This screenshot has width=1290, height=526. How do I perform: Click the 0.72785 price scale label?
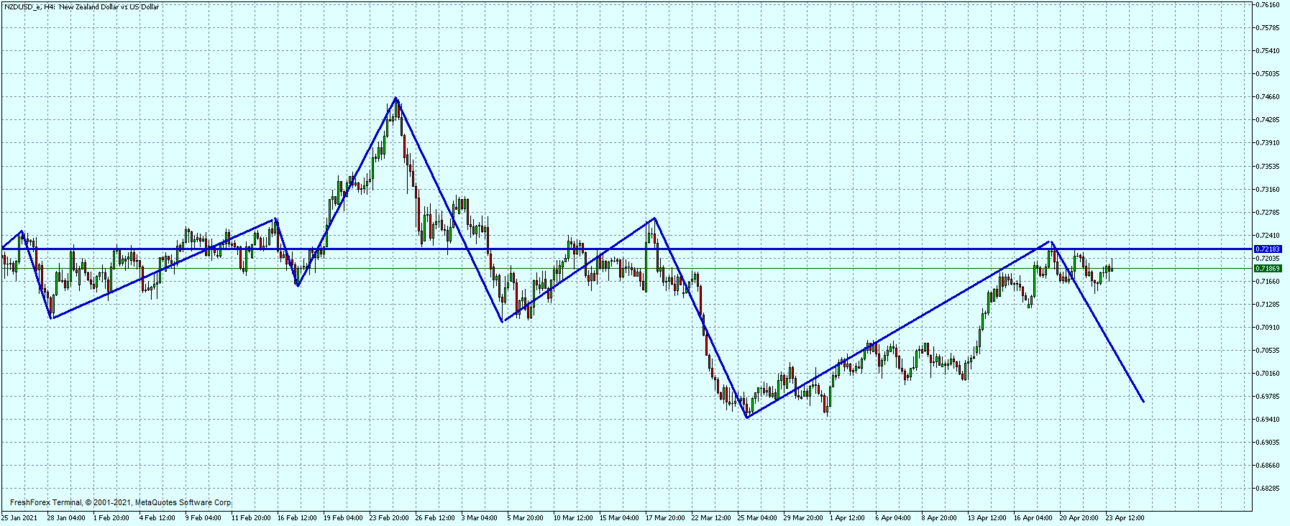[x=1268, y=212]
